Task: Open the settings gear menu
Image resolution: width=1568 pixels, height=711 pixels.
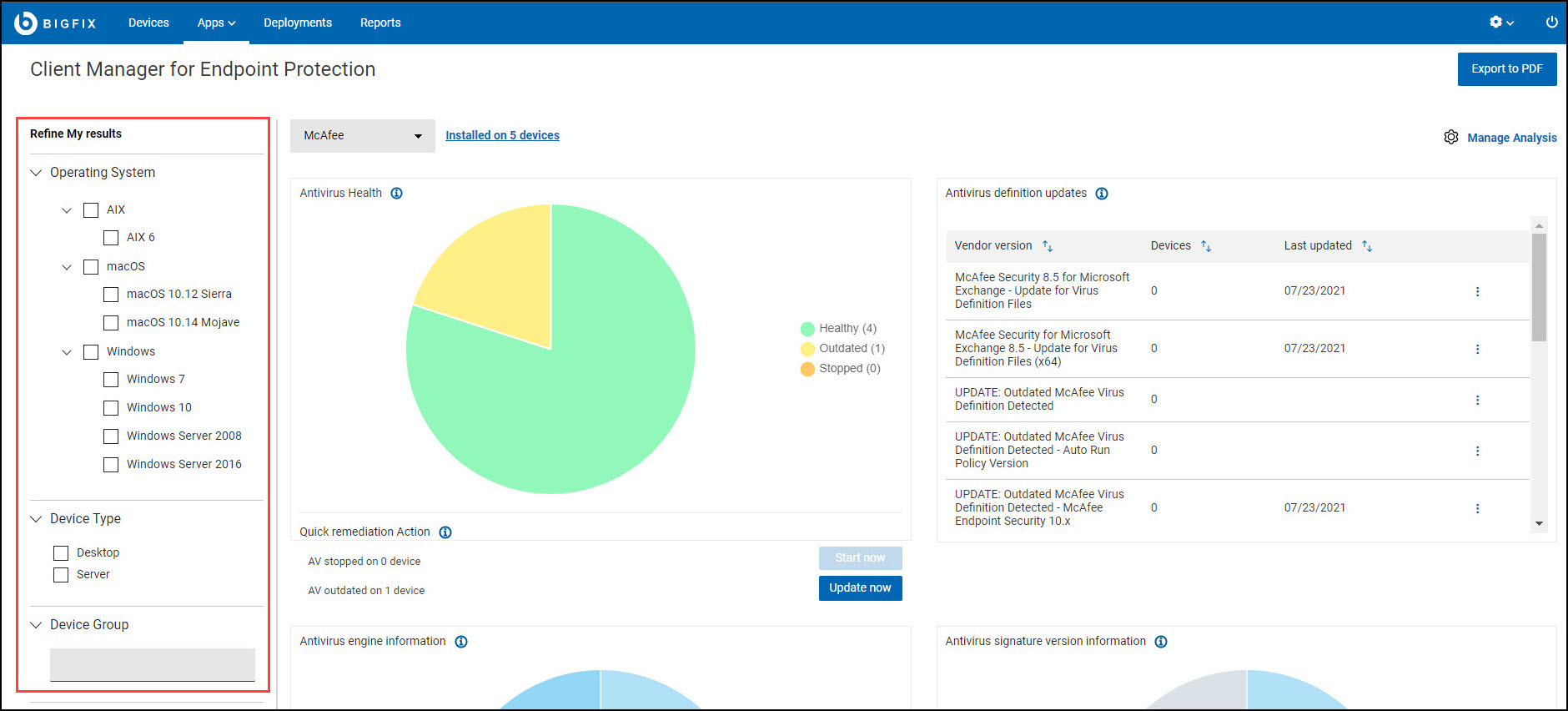Action: point(1496,23)
